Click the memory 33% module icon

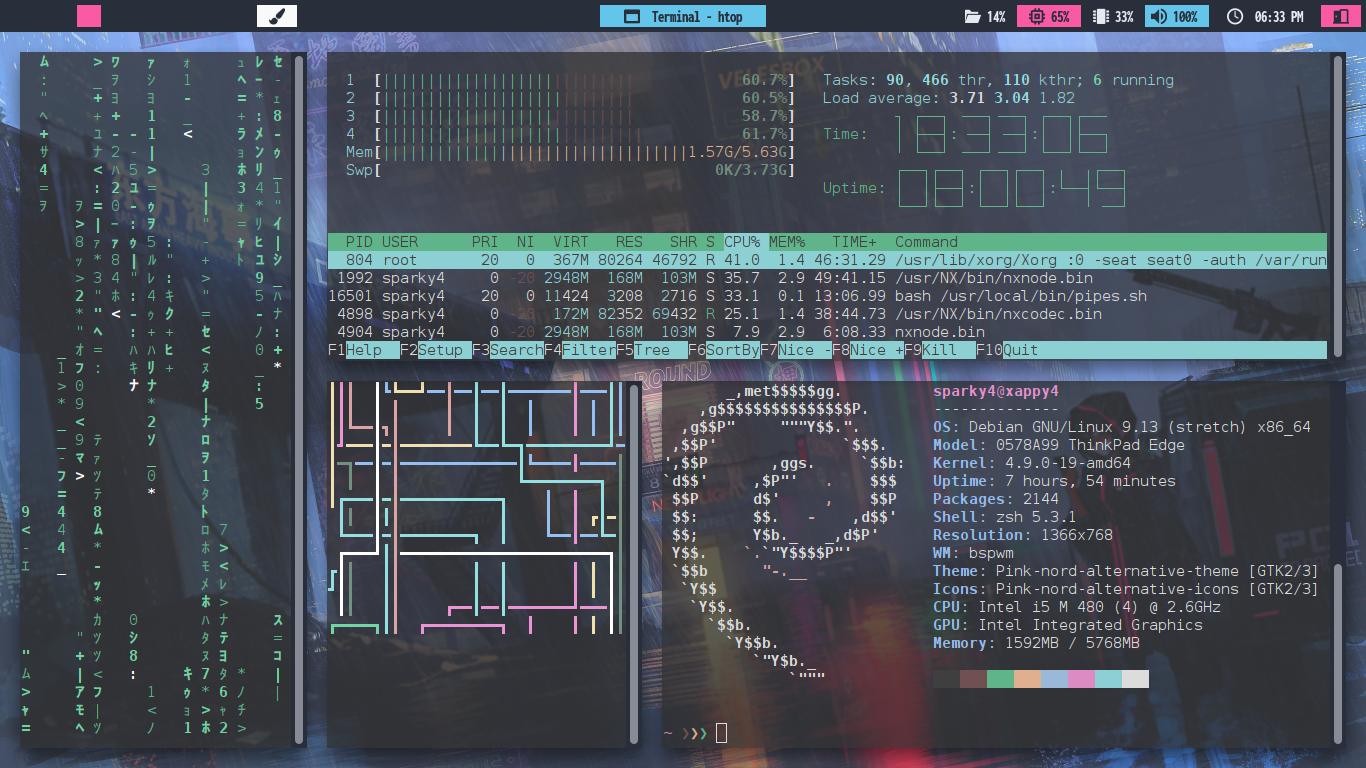coord(1100,17)
